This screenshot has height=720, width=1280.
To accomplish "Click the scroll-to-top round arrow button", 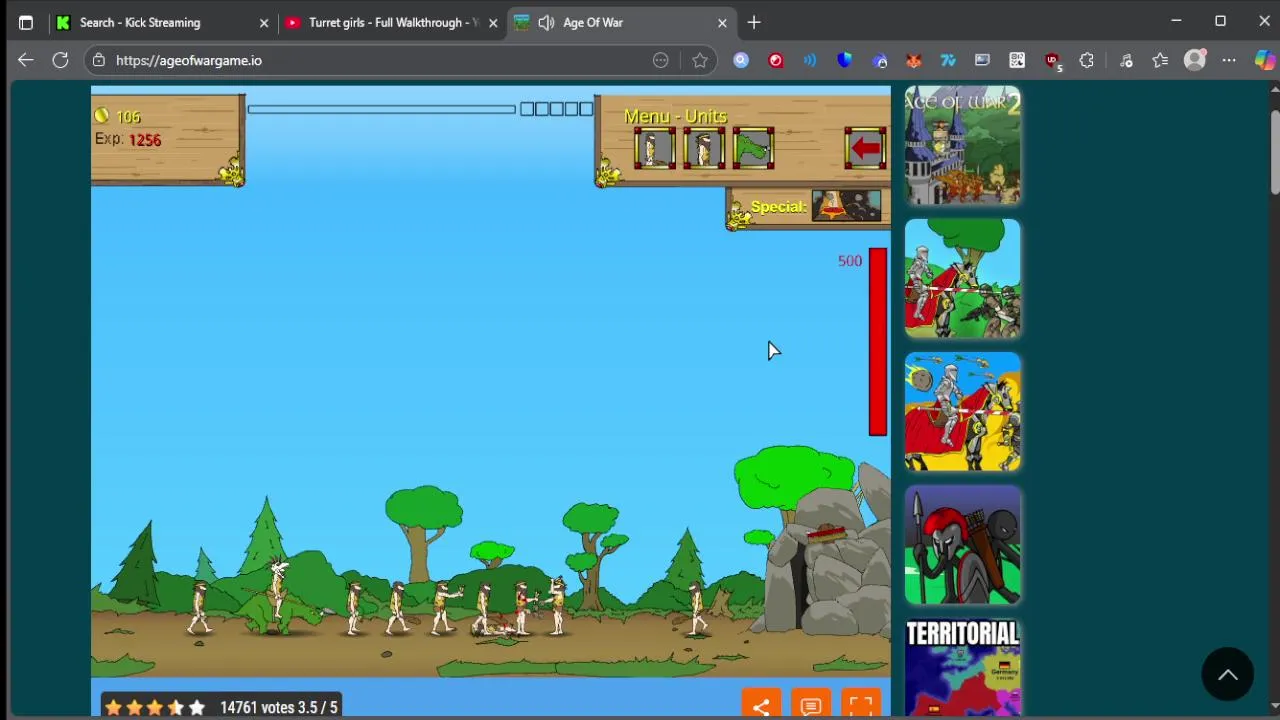I will point(1228,675).
